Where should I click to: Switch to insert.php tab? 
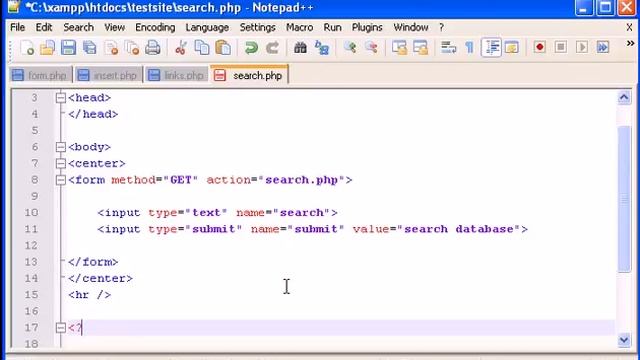pyautogui.click(x=109, y=75)
